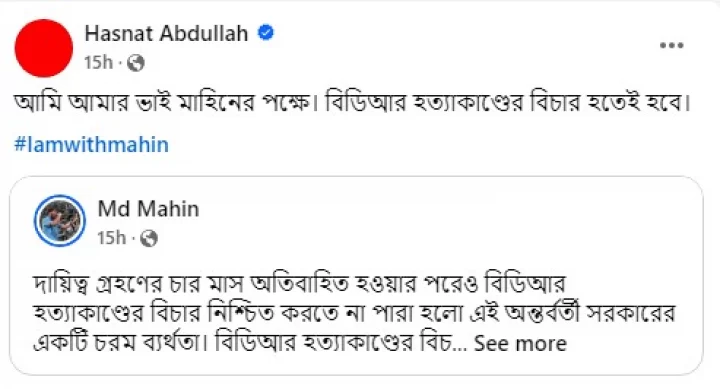Expand shared post with See more

520,344
